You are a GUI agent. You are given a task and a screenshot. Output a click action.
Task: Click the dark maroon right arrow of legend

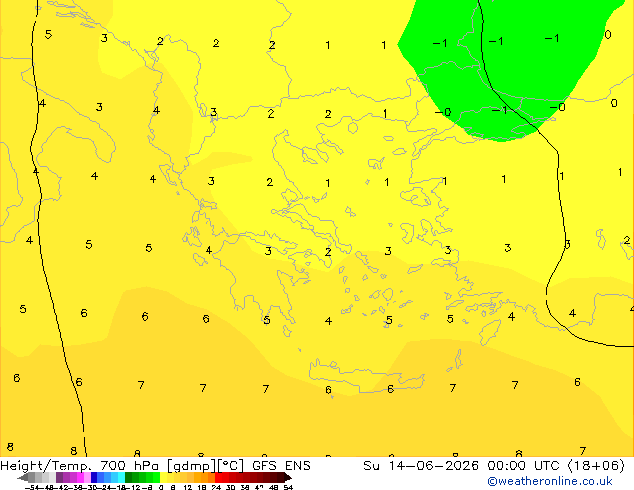(x=288, y=477)
